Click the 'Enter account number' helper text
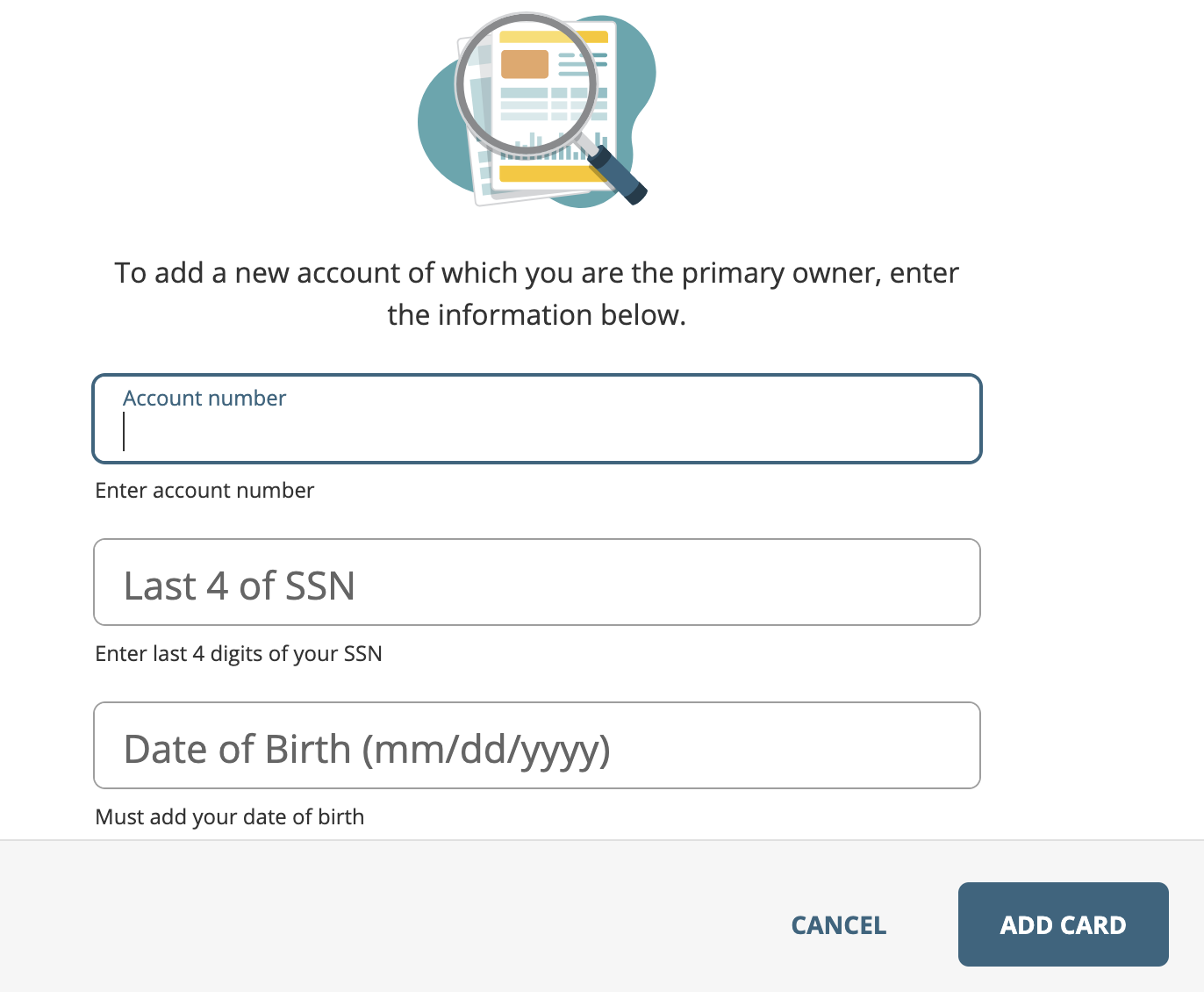This screenshot has width=1204, height=992. pos(204,490)
